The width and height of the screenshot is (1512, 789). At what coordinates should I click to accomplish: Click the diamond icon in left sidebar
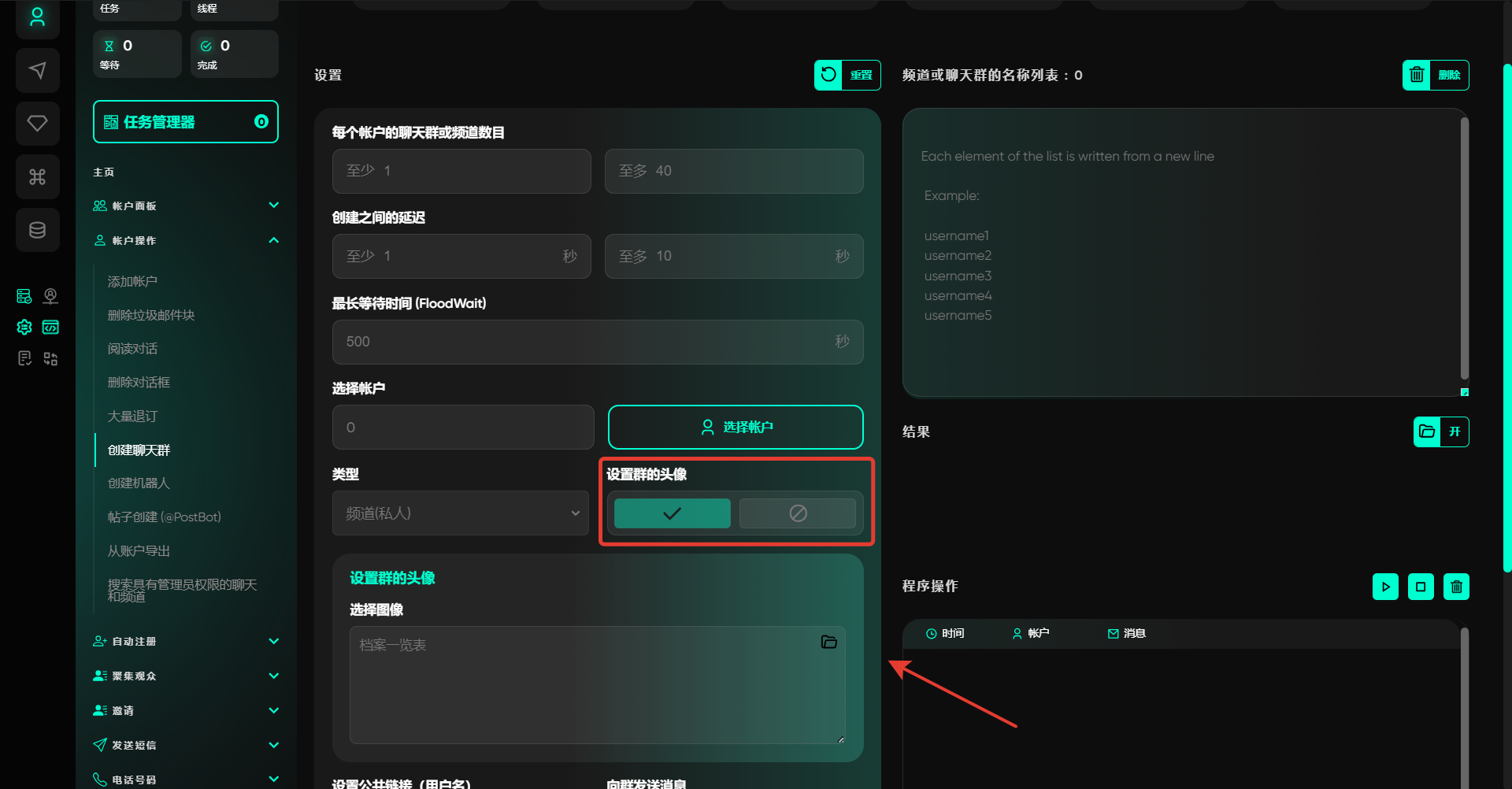click(37, 124)
